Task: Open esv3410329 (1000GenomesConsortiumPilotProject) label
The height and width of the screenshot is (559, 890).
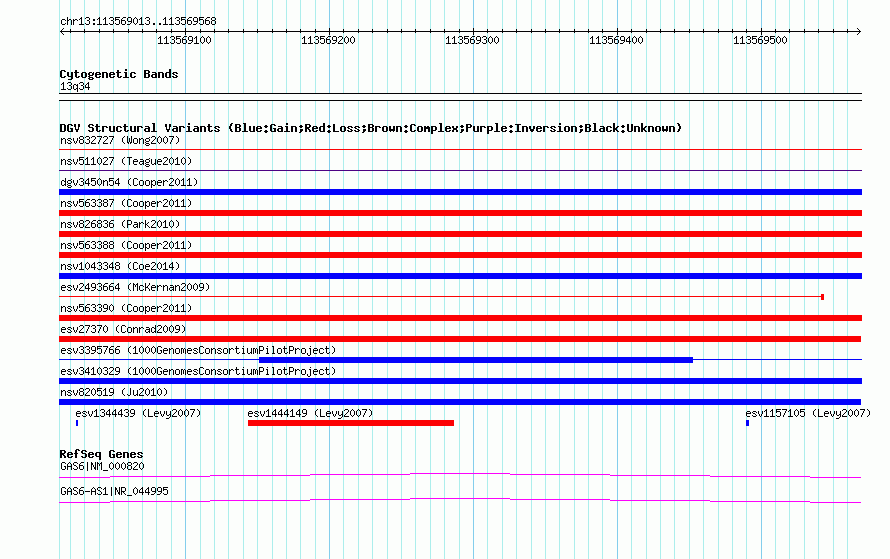Action: click(198, 371)
